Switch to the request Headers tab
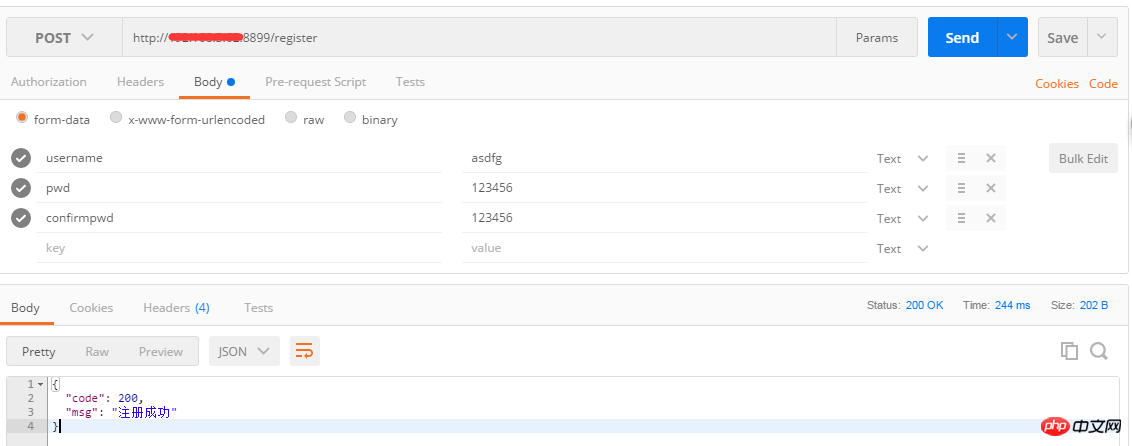 (x=140, y=82)
